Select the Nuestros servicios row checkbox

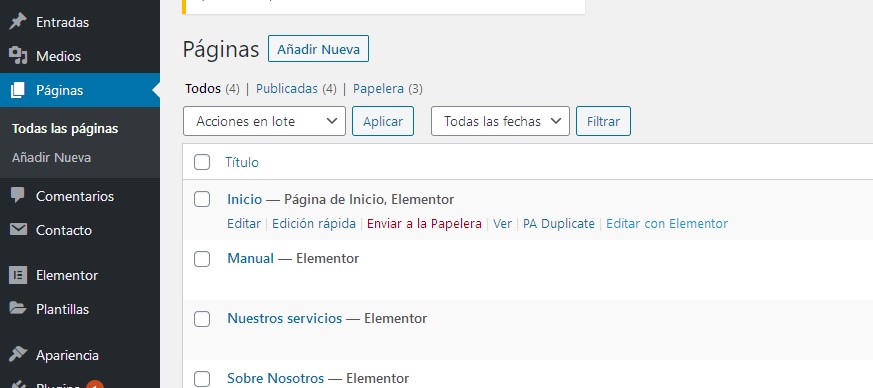pyautogui.click(x=202, y=318)
